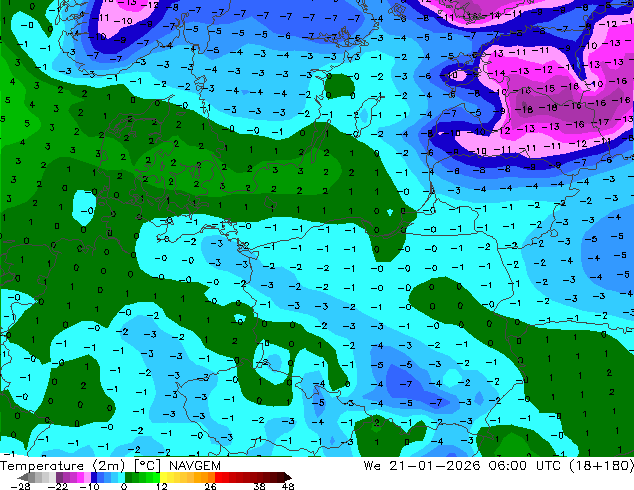
Task: Click the 'UTC' label
Action: tap(549, 466)
